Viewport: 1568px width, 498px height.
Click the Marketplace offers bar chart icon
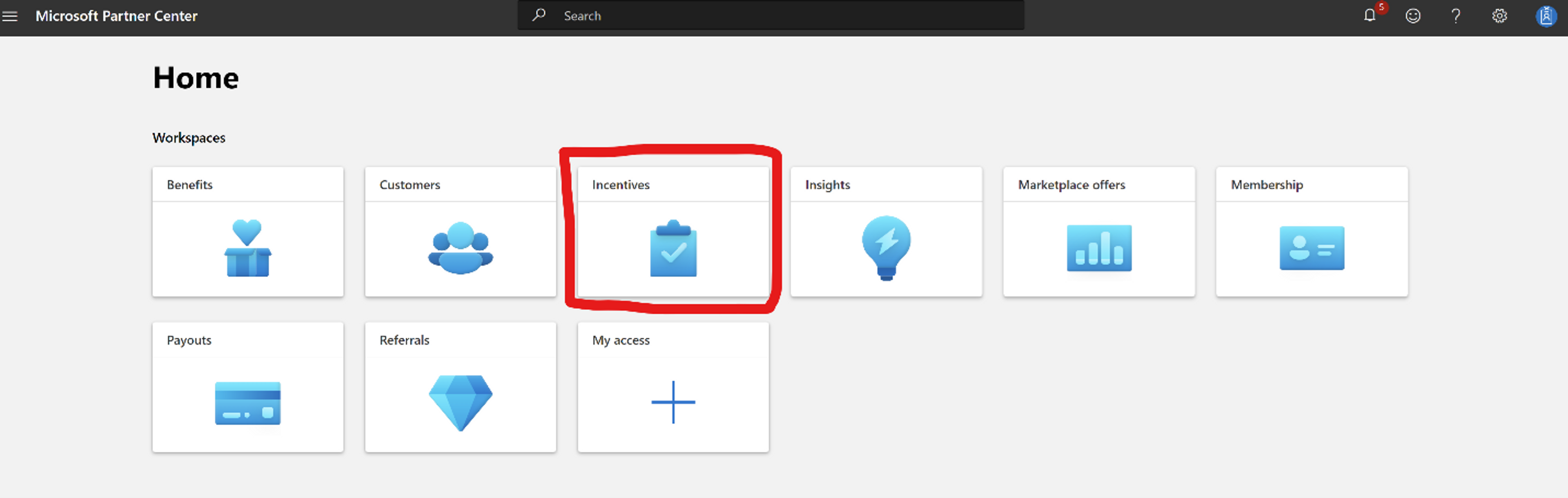1099,248
